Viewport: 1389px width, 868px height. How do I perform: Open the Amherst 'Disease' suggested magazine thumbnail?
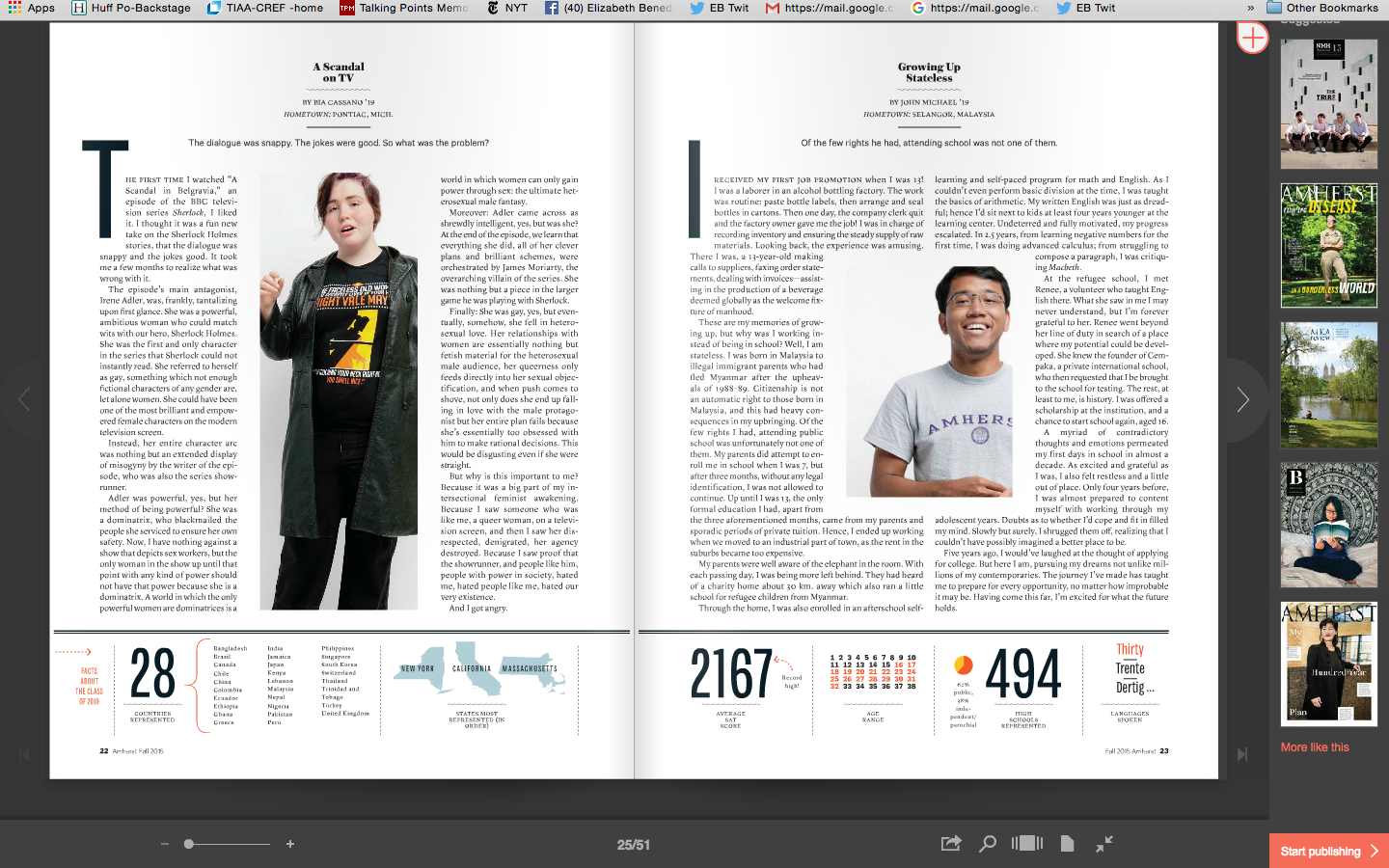[1329, 246]
